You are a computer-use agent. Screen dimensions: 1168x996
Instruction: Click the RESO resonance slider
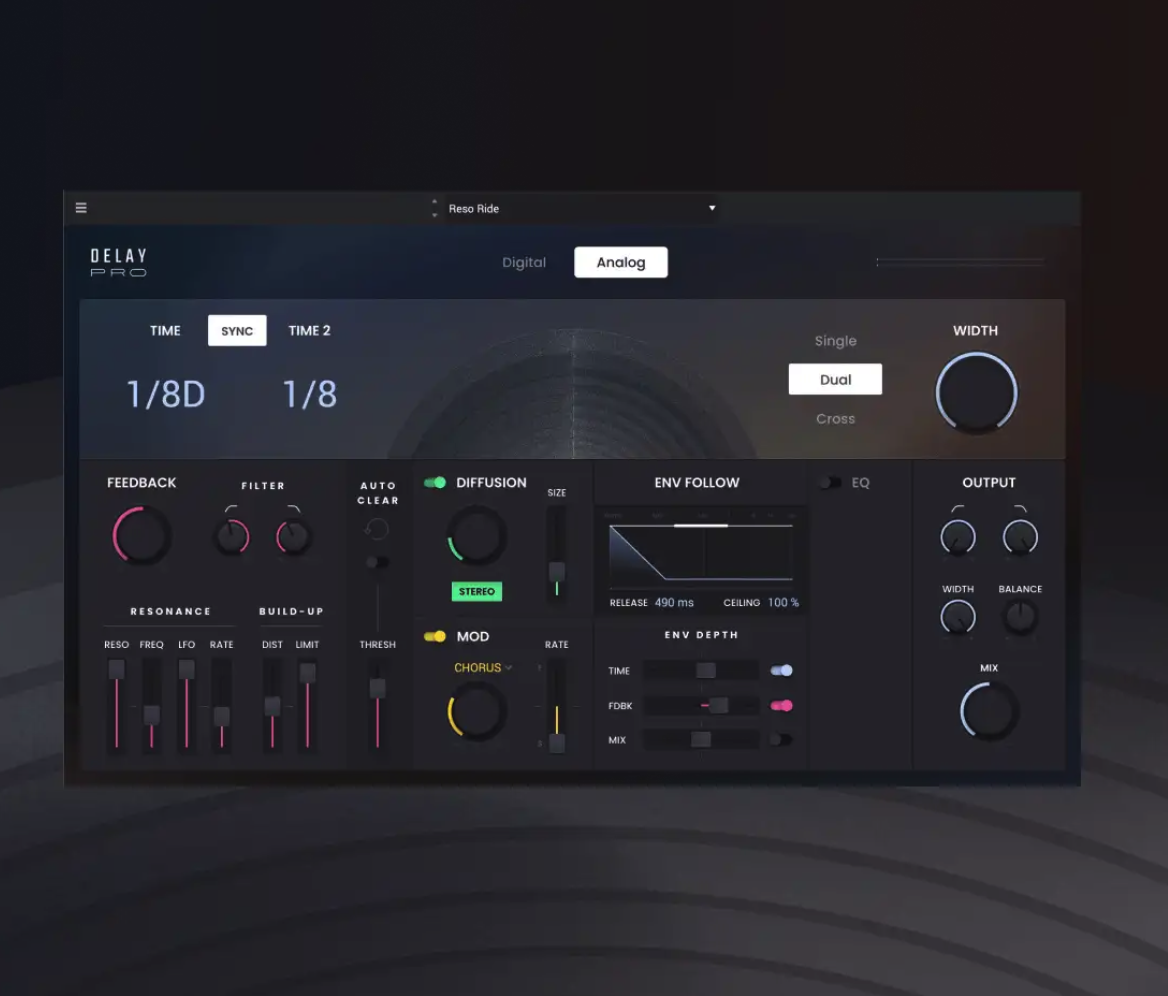point(116,704)
